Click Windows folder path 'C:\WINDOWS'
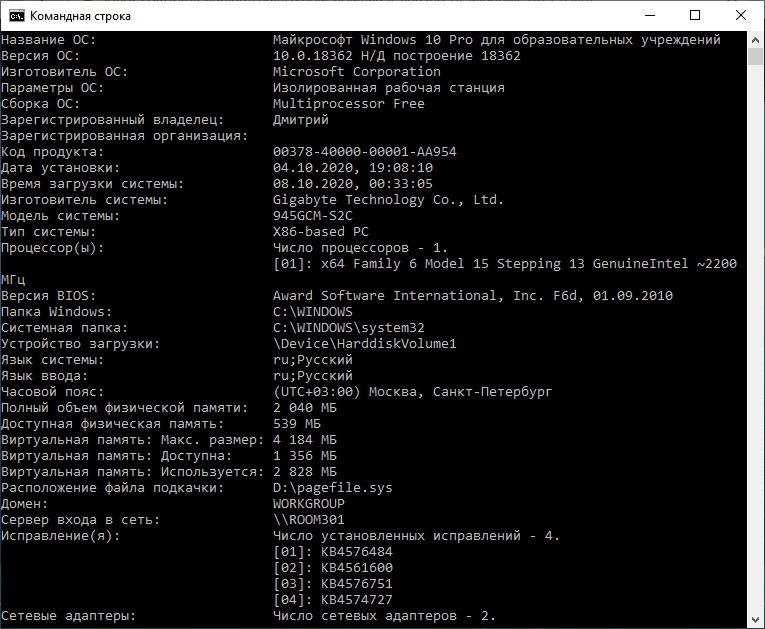 313,312
